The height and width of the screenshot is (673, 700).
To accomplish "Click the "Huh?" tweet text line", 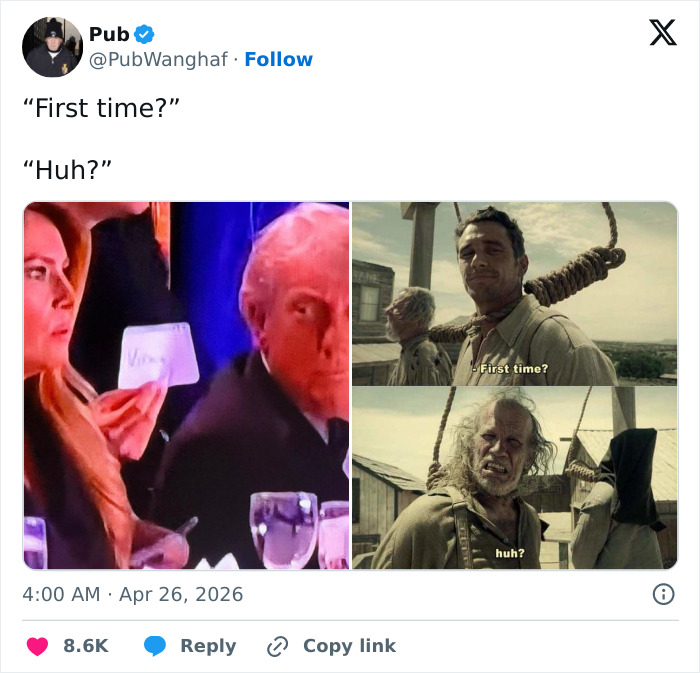I will click(x=66, y=169).
